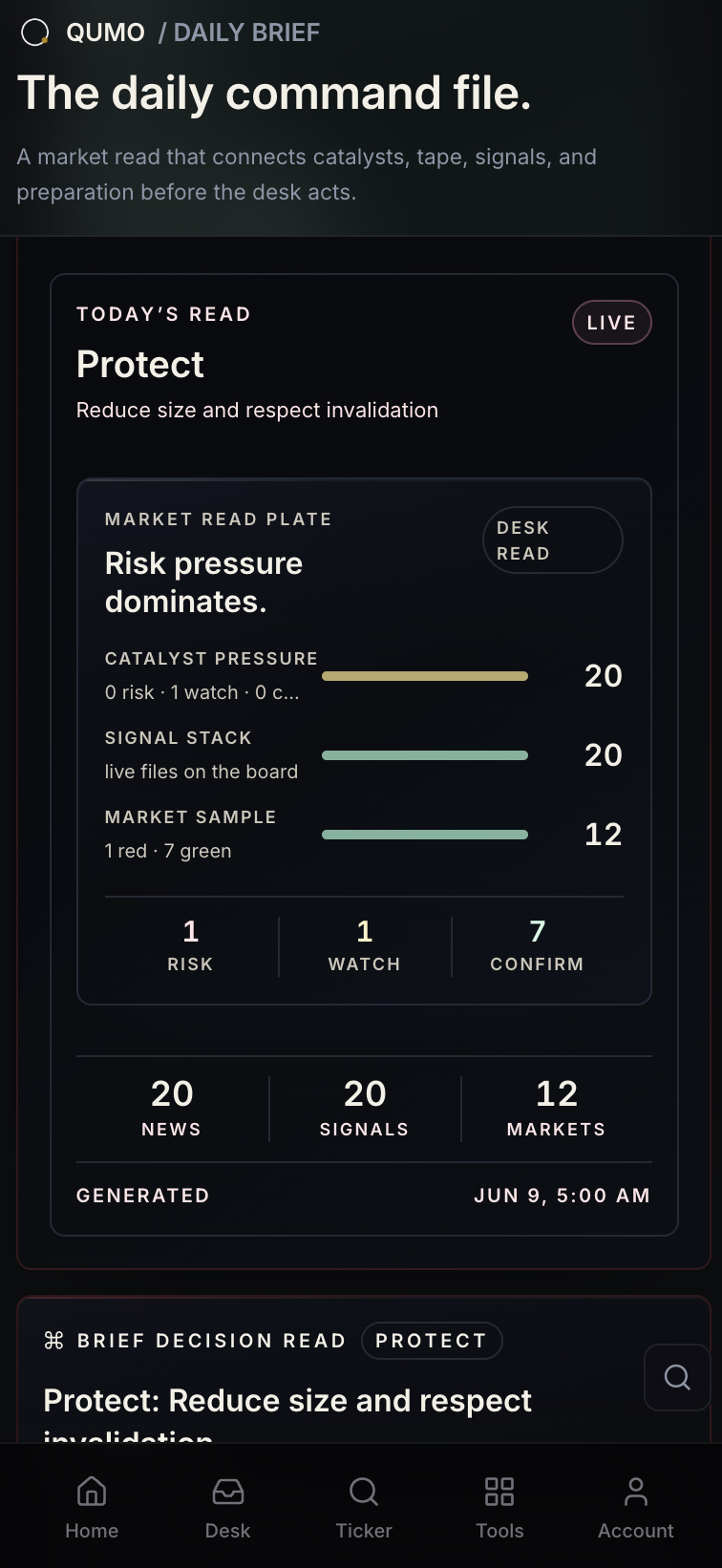Open the Account profile icon
This screenshot has width=722, height=1568.
point(636,1491)
